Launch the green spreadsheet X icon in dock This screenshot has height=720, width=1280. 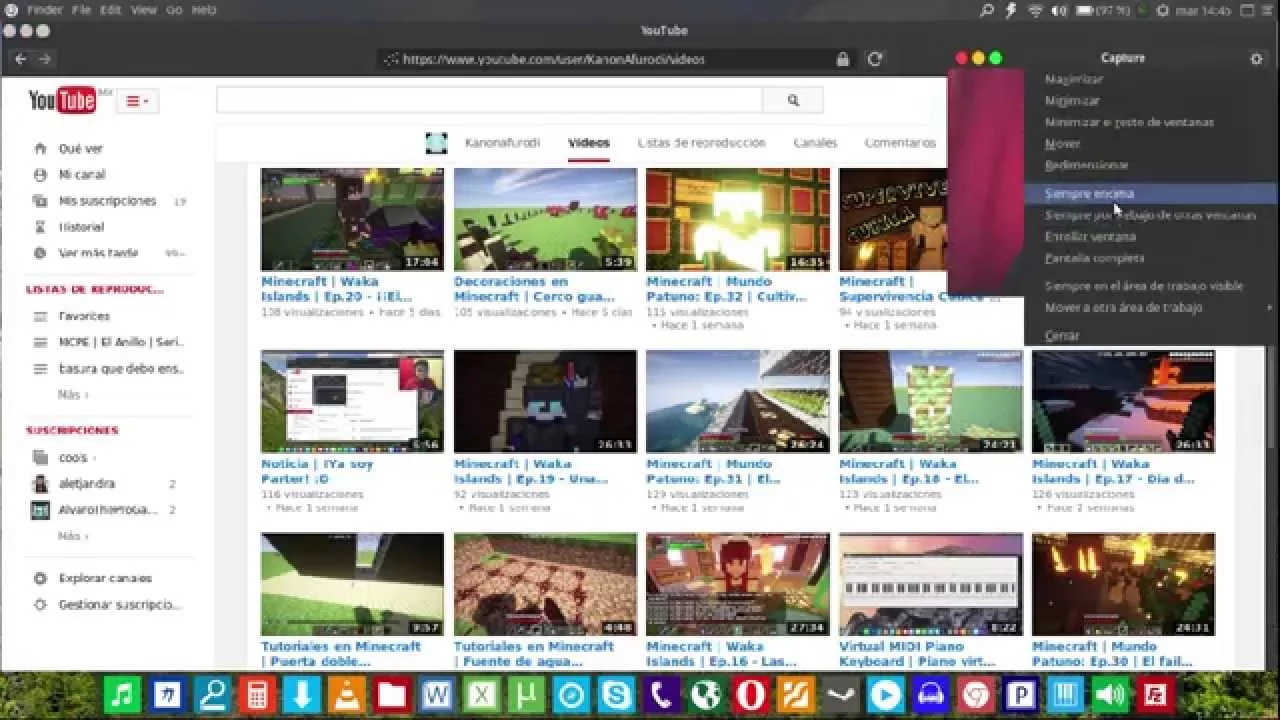482,694
